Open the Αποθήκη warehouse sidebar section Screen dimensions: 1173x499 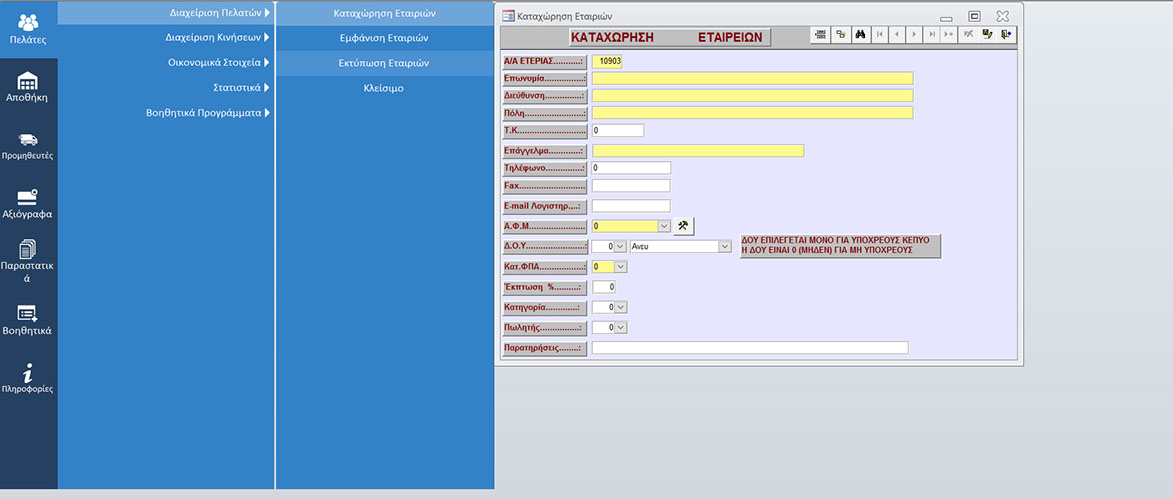(28, 87)
